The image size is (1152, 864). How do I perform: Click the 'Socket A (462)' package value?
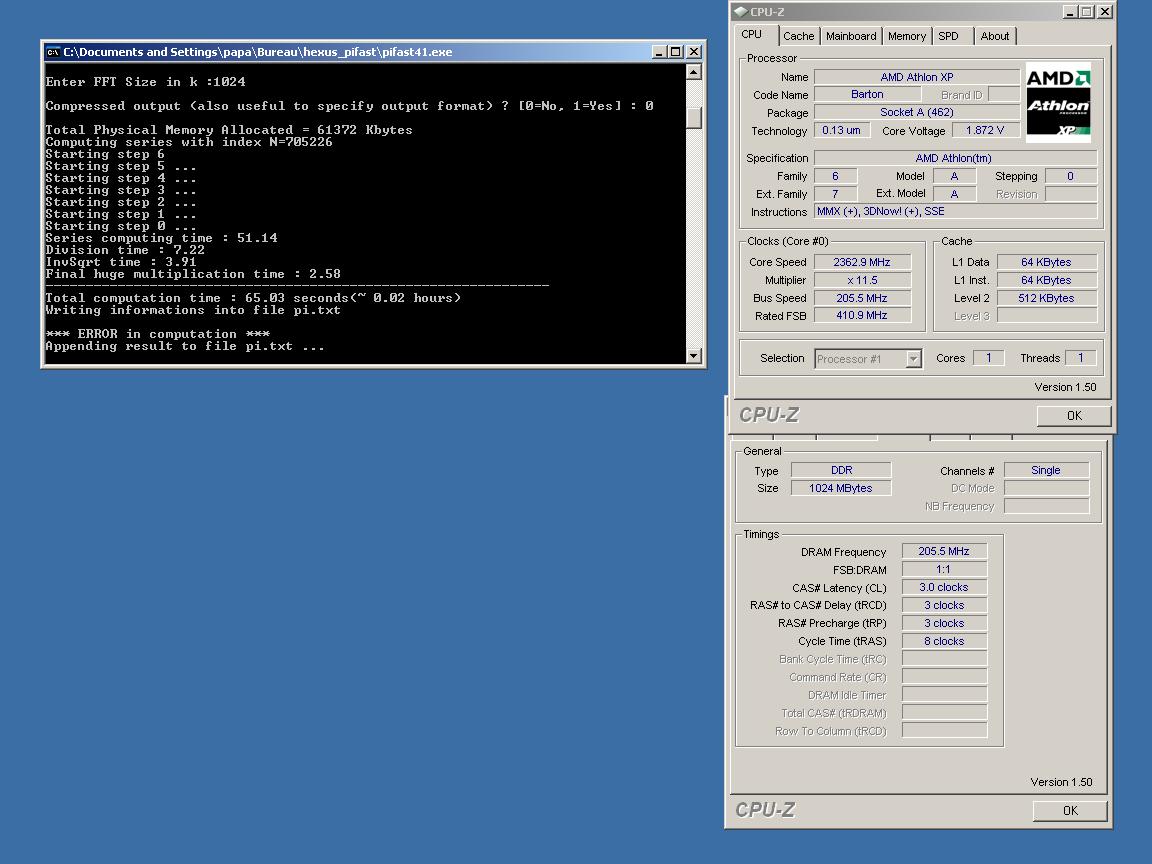pos(916,112)
